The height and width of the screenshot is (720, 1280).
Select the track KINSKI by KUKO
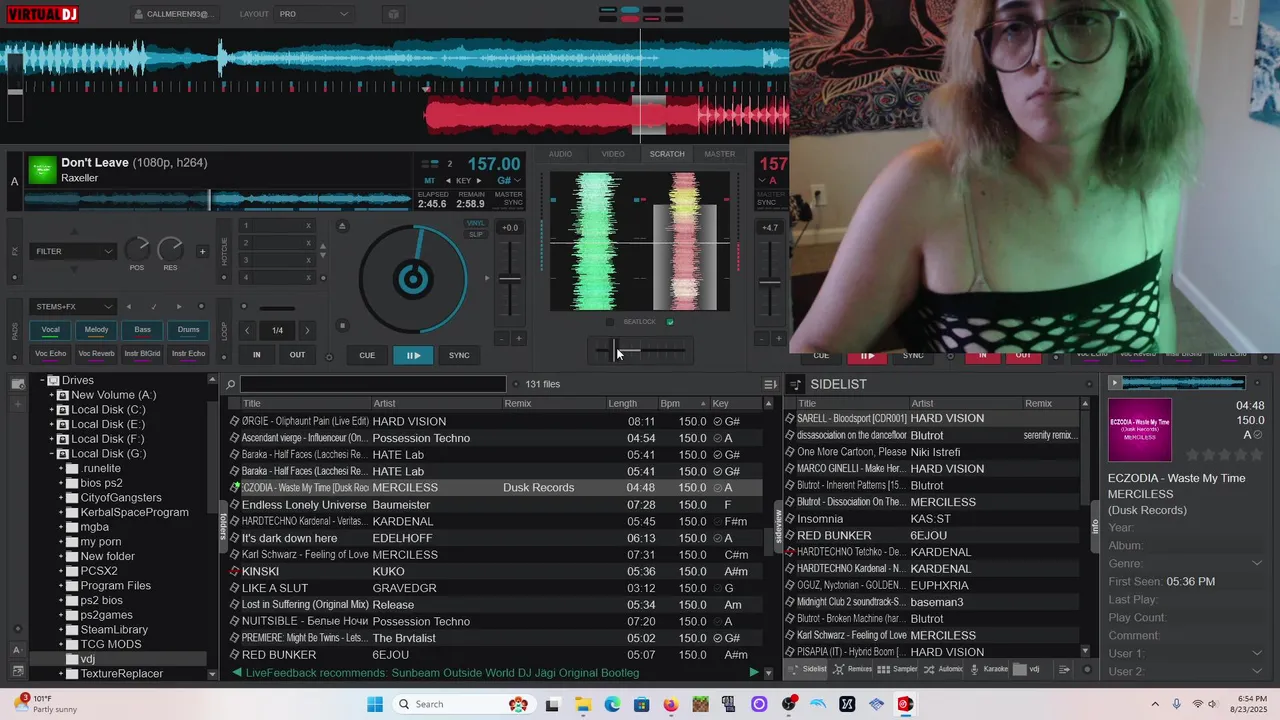click(x=496, y=571)
